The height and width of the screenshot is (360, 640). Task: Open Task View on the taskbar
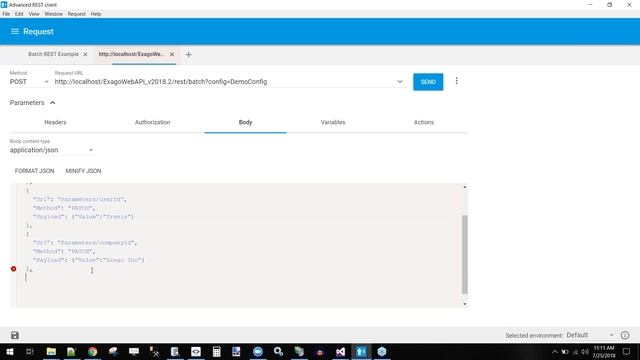pyautogui.click(x=30, y=351)
